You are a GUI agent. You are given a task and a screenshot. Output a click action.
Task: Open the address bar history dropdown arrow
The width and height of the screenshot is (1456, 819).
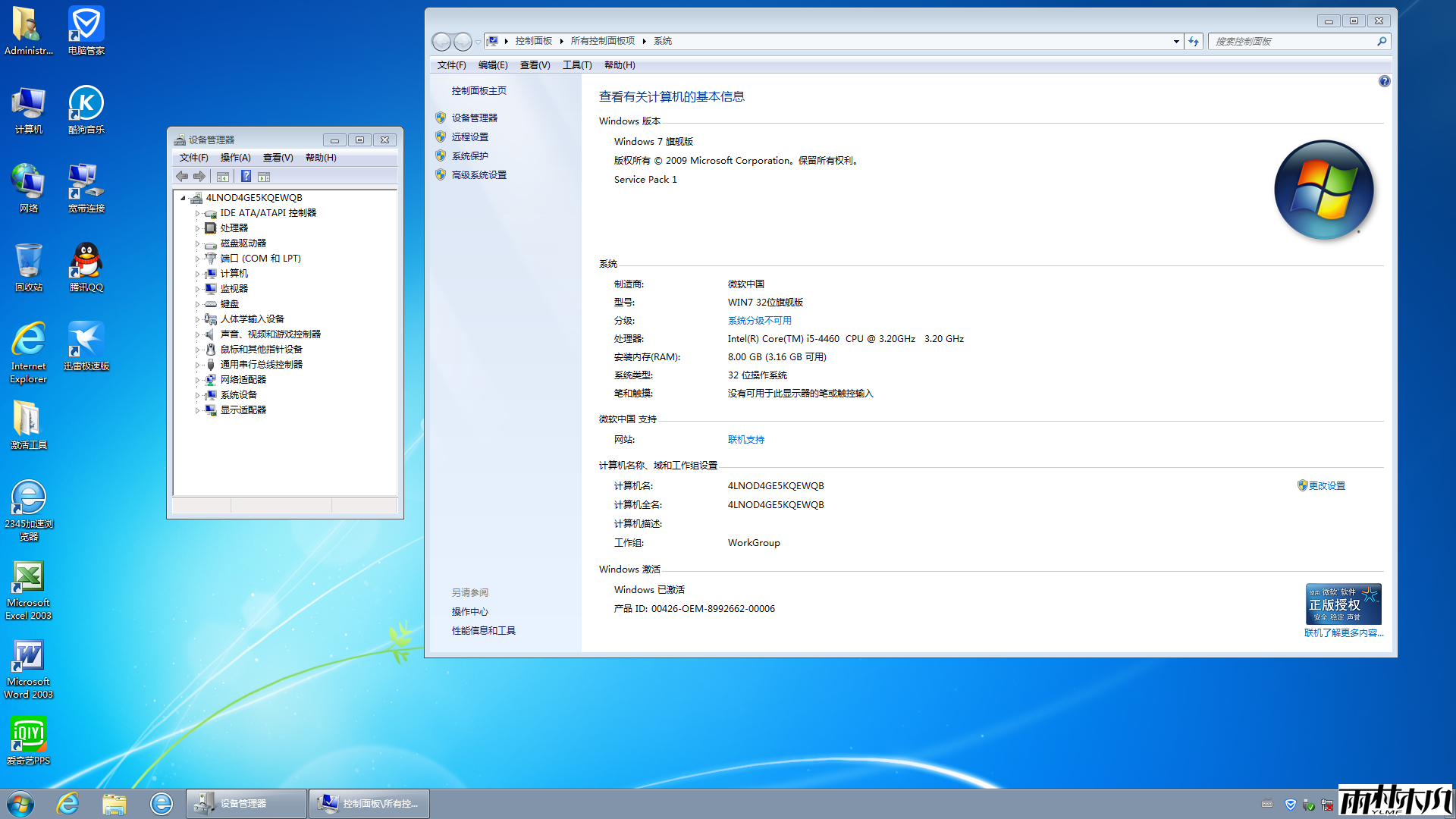[x=1176, y=42]
